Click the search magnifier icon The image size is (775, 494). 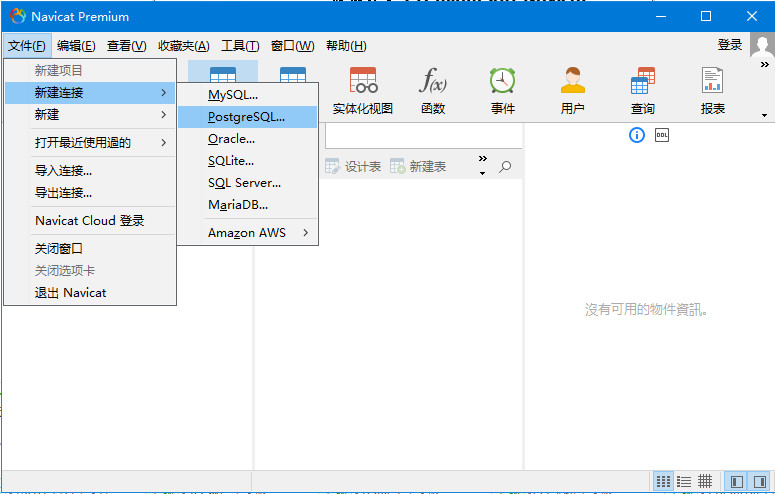505,167
